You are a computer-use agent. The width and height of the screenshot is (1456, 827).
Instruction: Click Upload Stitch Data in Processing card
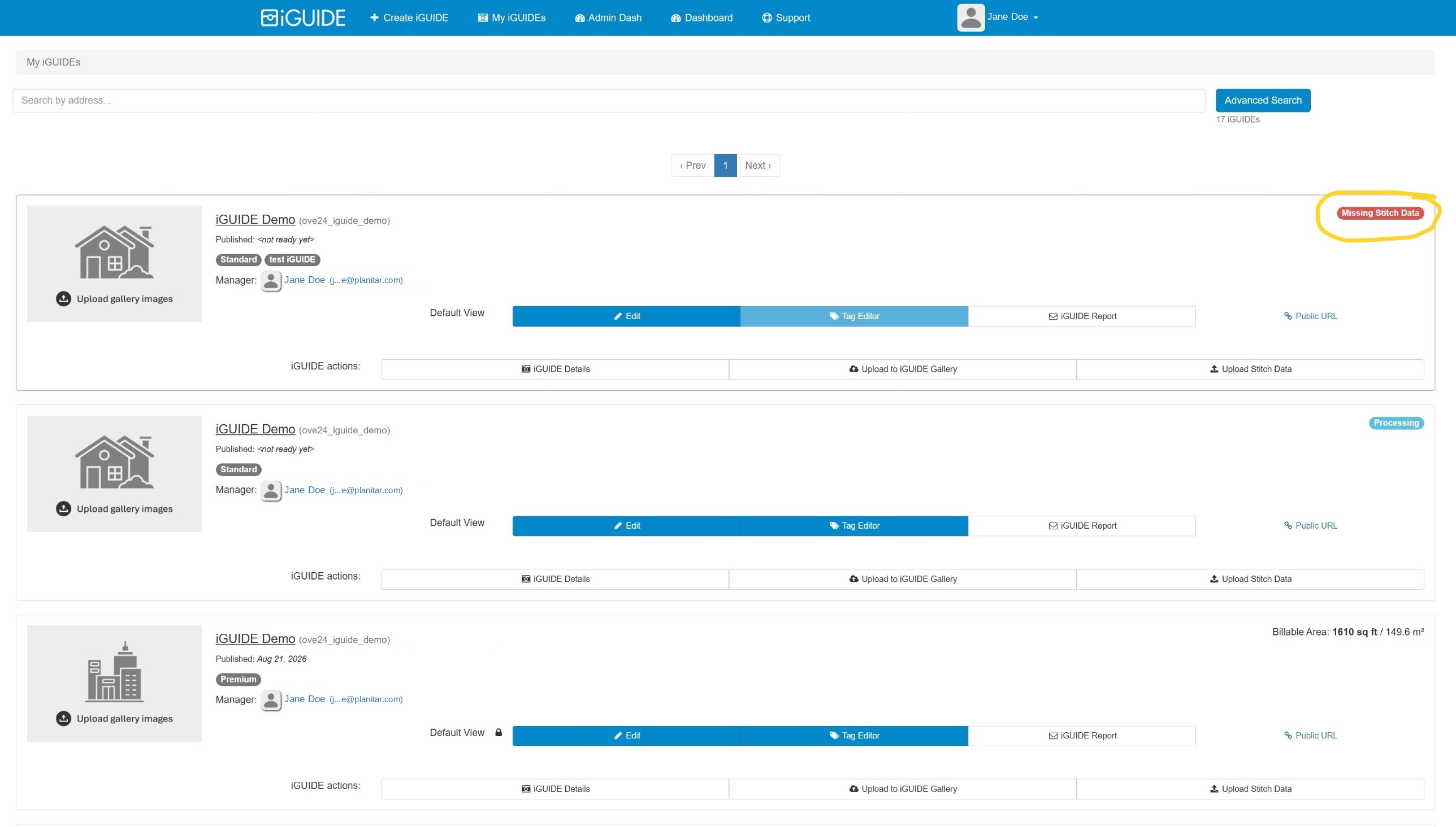point(1250,580)
